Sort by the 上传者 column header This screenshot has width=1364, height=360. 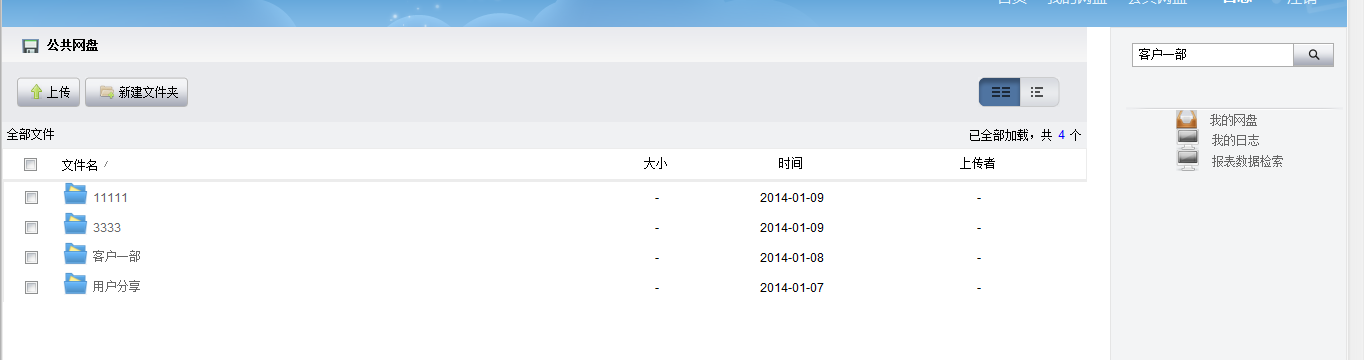click(977, 164)
